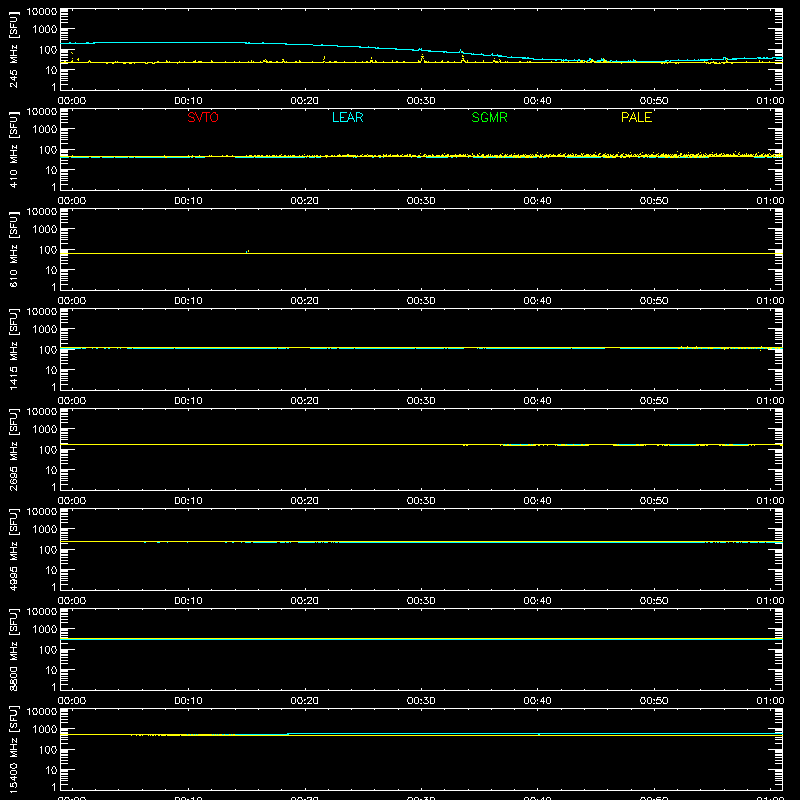Click the 245 MHz [SFU] axis label
Image resolution: width=800 pixels, height=800 pixels.
[13, 49]
